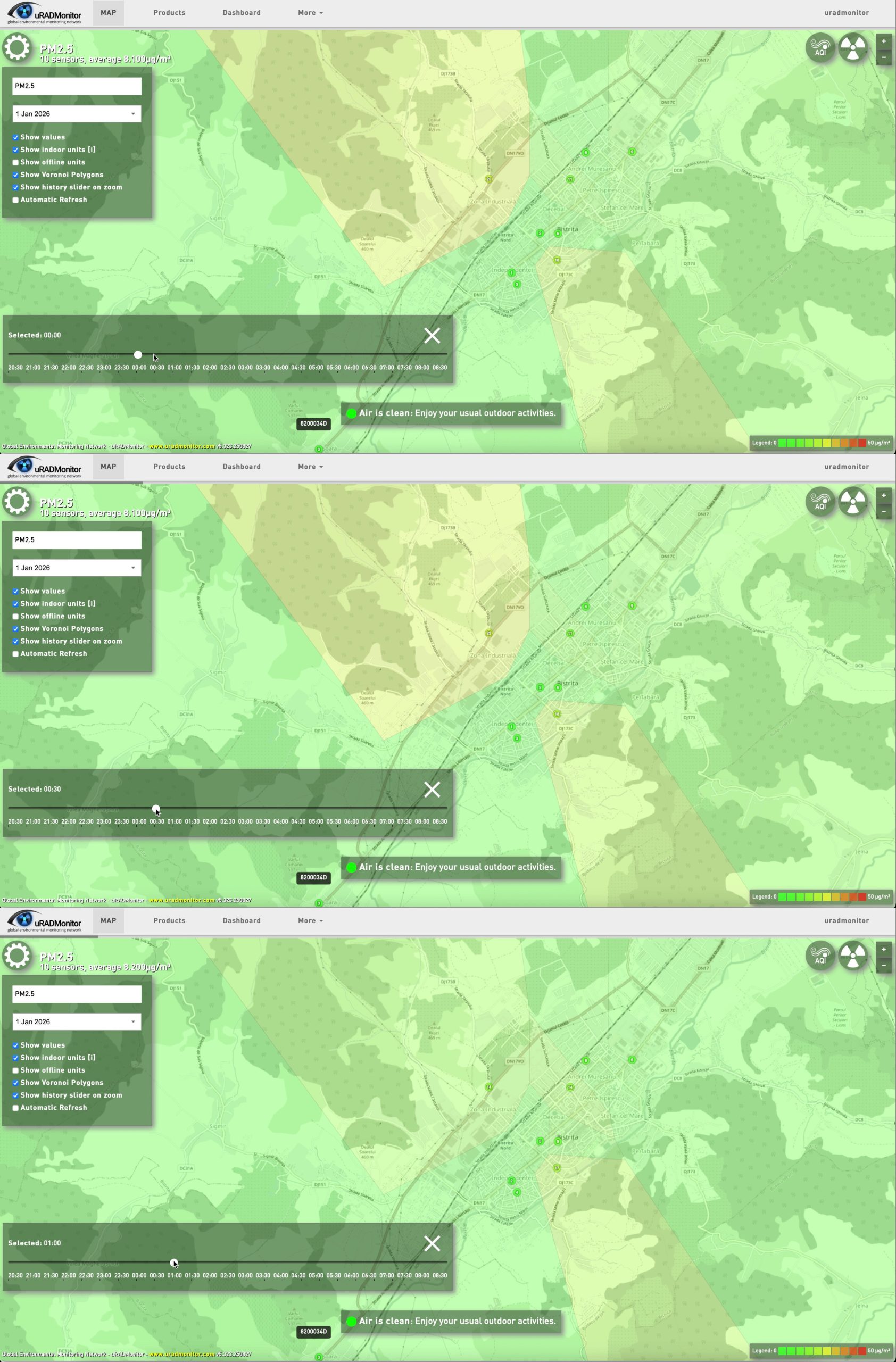Viewport: 896px width, 1362px height.
Task: Disable the Show values checkbox
Action: click(x=15, y=137)
